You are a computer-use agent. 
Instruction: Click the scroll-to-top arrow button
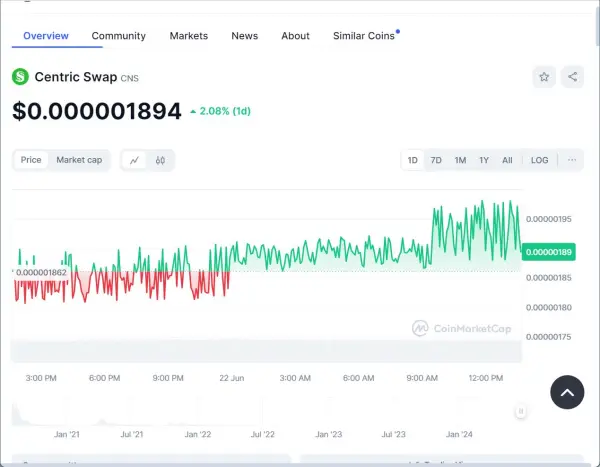[567, 393]
